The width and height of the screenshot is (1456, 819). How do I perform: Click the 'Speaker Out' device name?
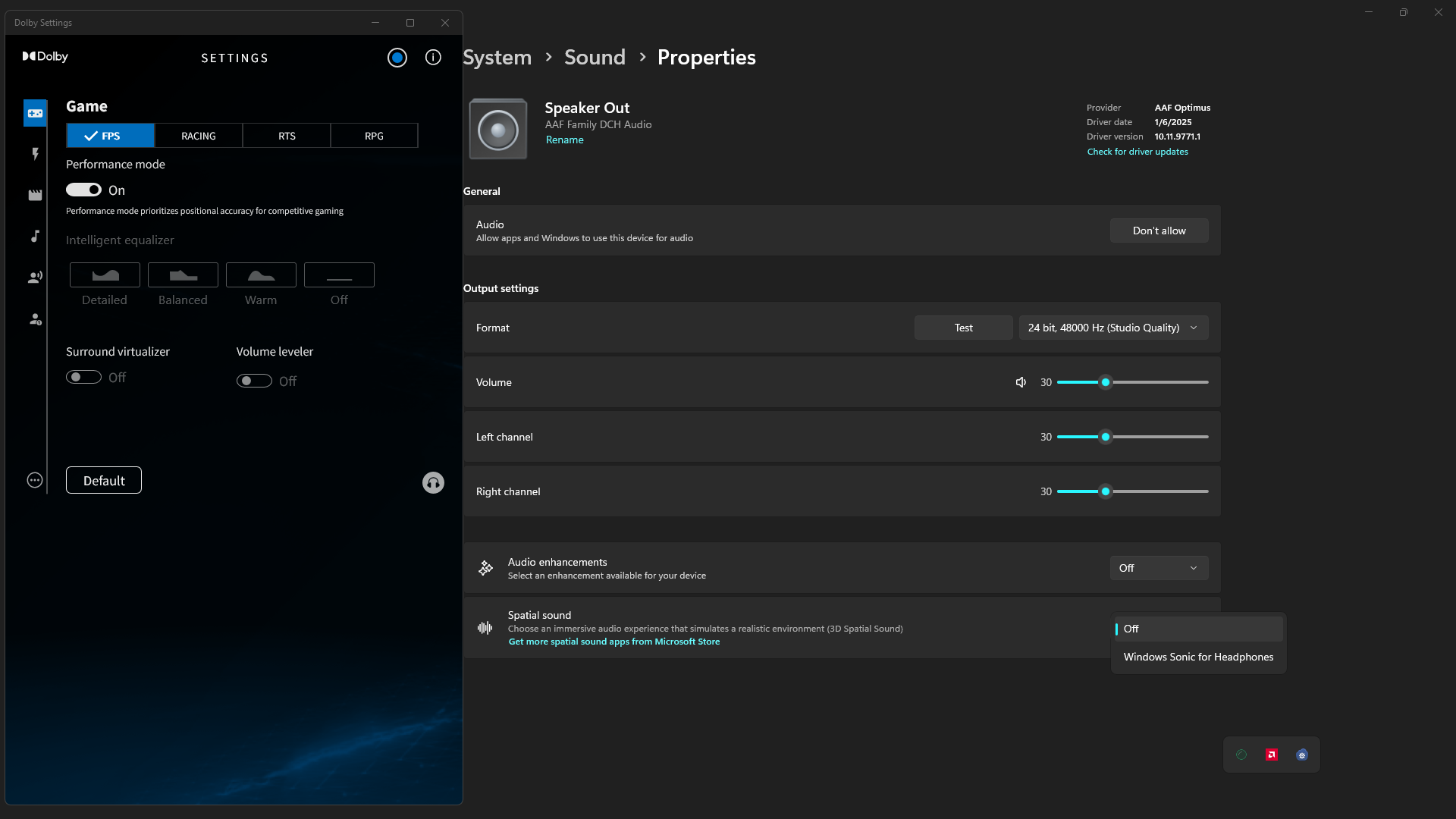[x=587, y=108]
